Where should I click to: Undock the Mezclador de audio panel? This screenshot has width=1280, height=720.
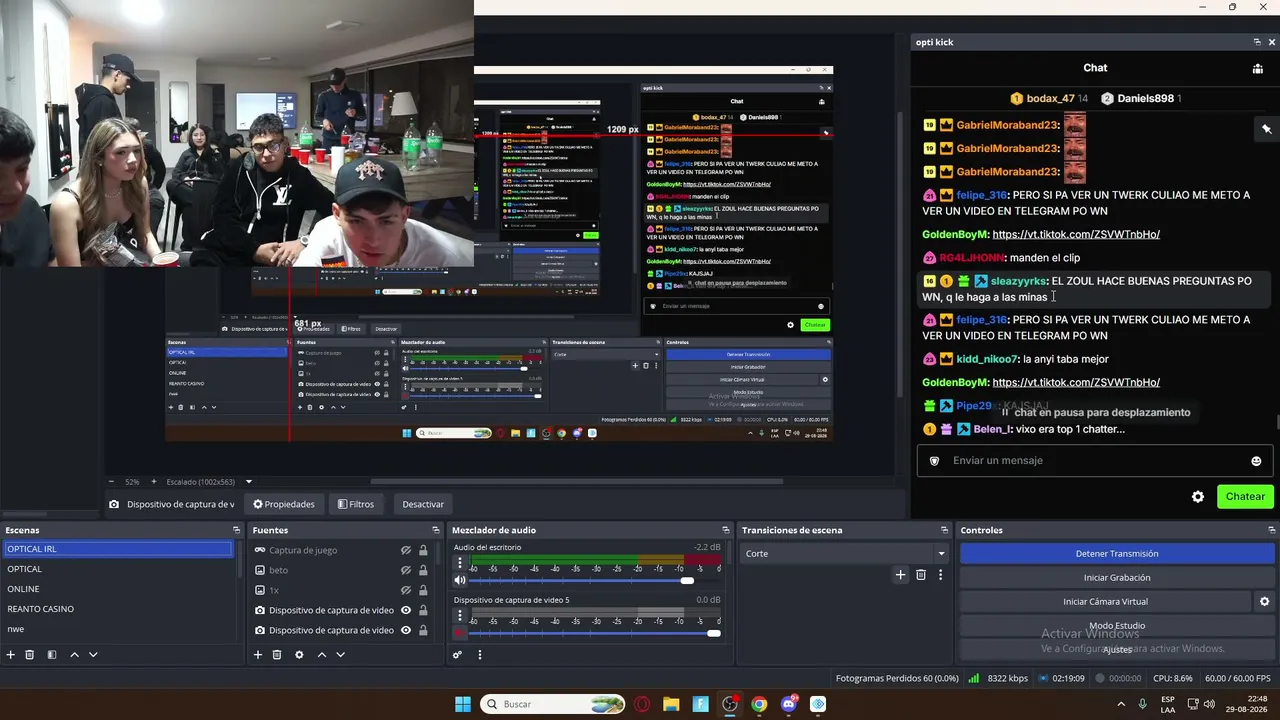pos(725,530)
